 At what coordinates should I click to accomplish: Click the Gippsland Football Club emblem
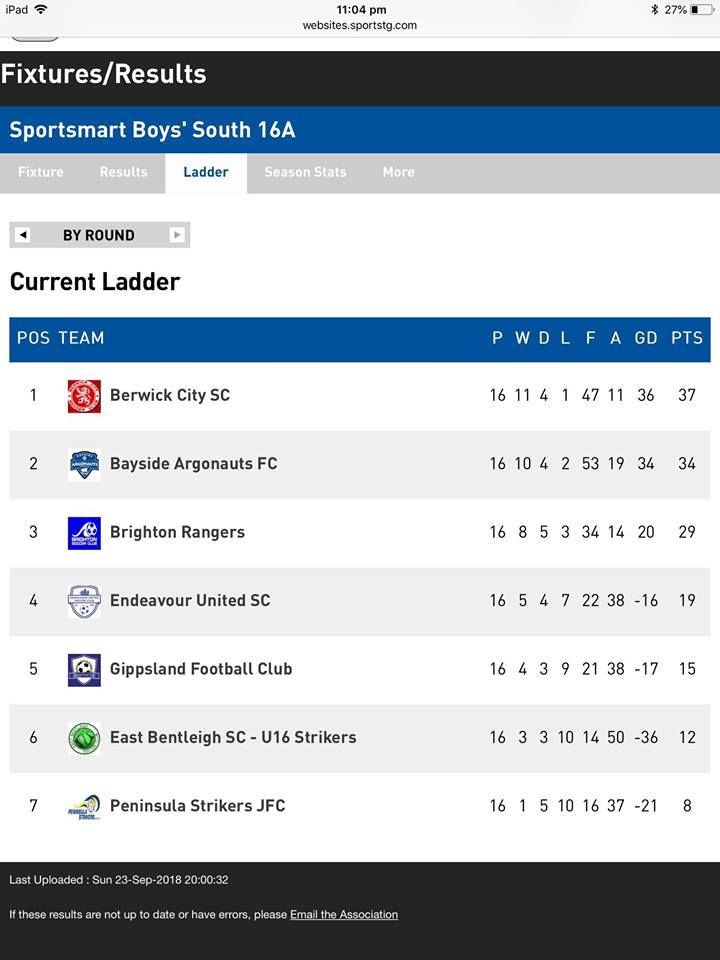[x=84, y=670]
